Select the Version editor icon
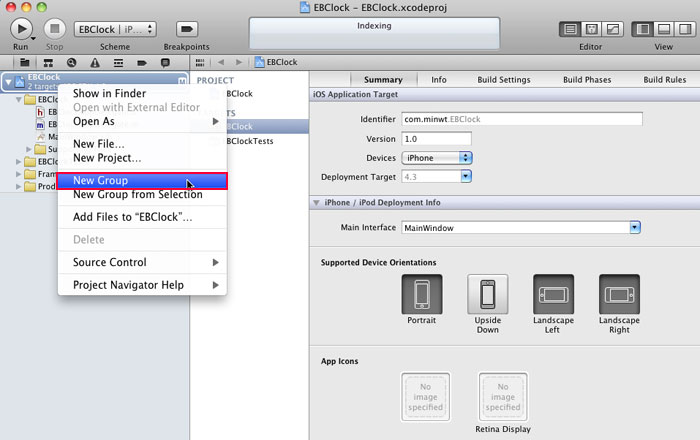This screenshot has width=700, height=440. click(x=612, y=29)
